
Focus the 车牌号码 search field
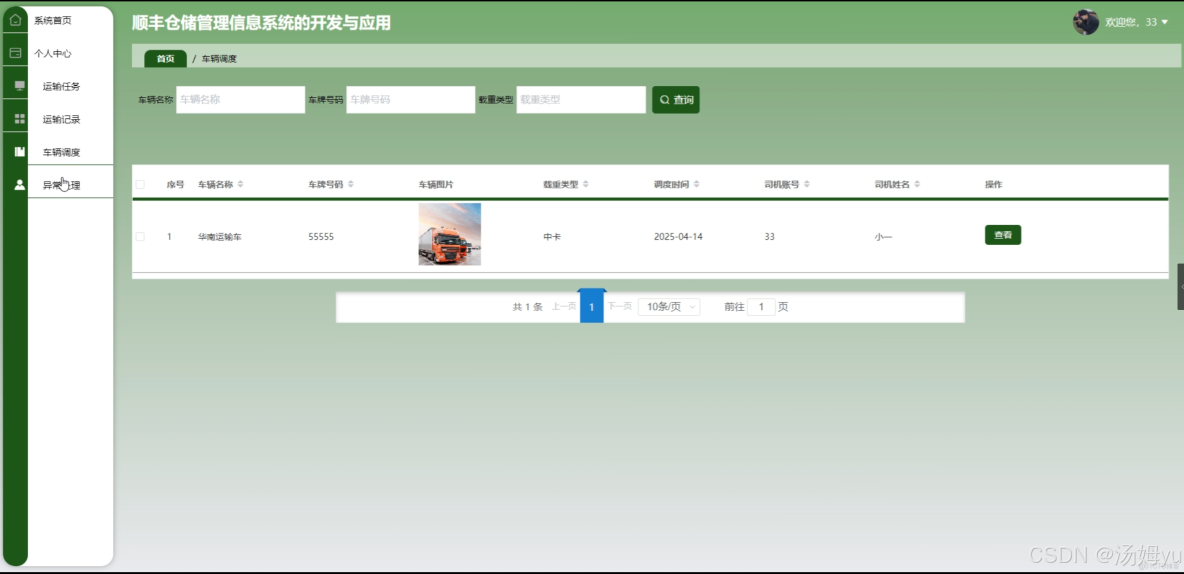pyautogui.click(x=411, y=100)
